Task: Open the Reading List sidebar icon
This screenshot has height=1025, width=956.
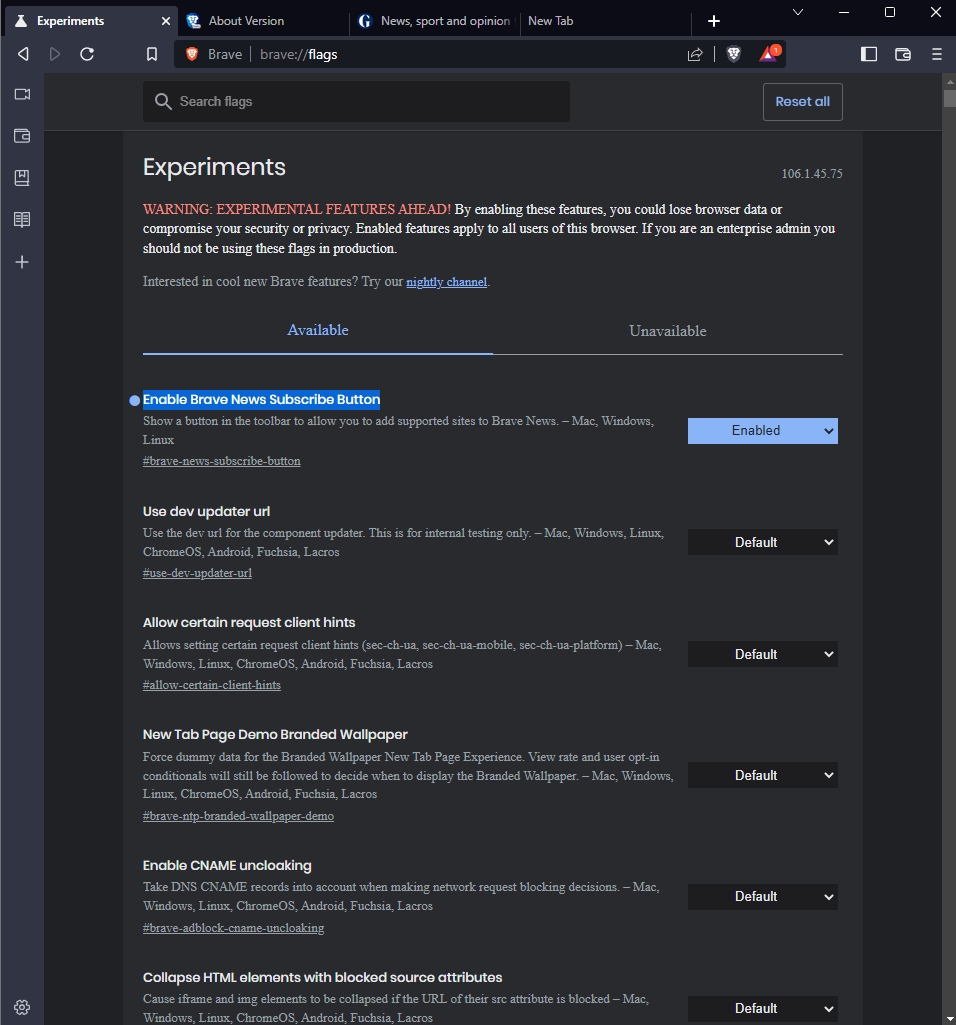Action: (22, 219)
